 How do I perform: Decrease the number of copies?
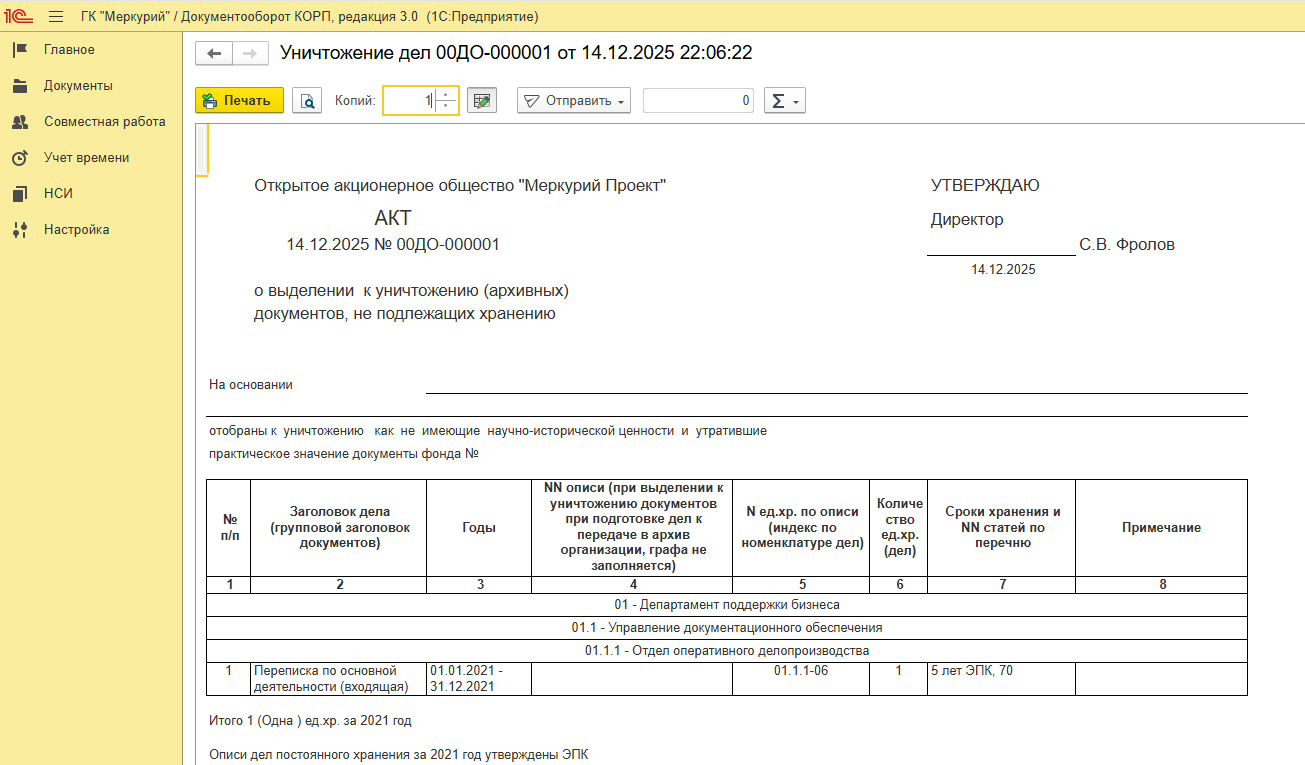[447, 106]
